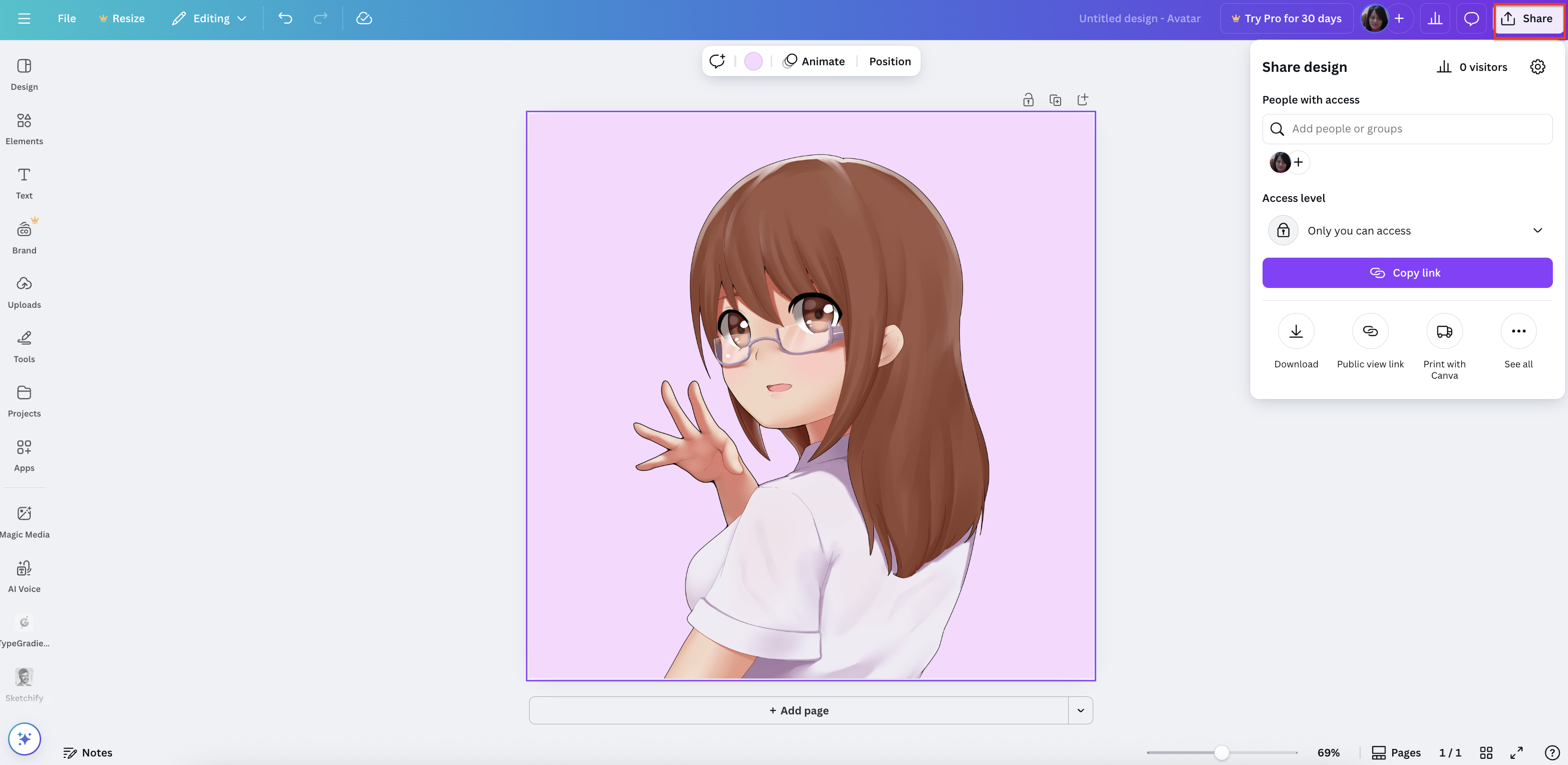Screen dimensions: 1568x765
Task: Toggle grid view icon in bottom bar
Action: 1486,752
